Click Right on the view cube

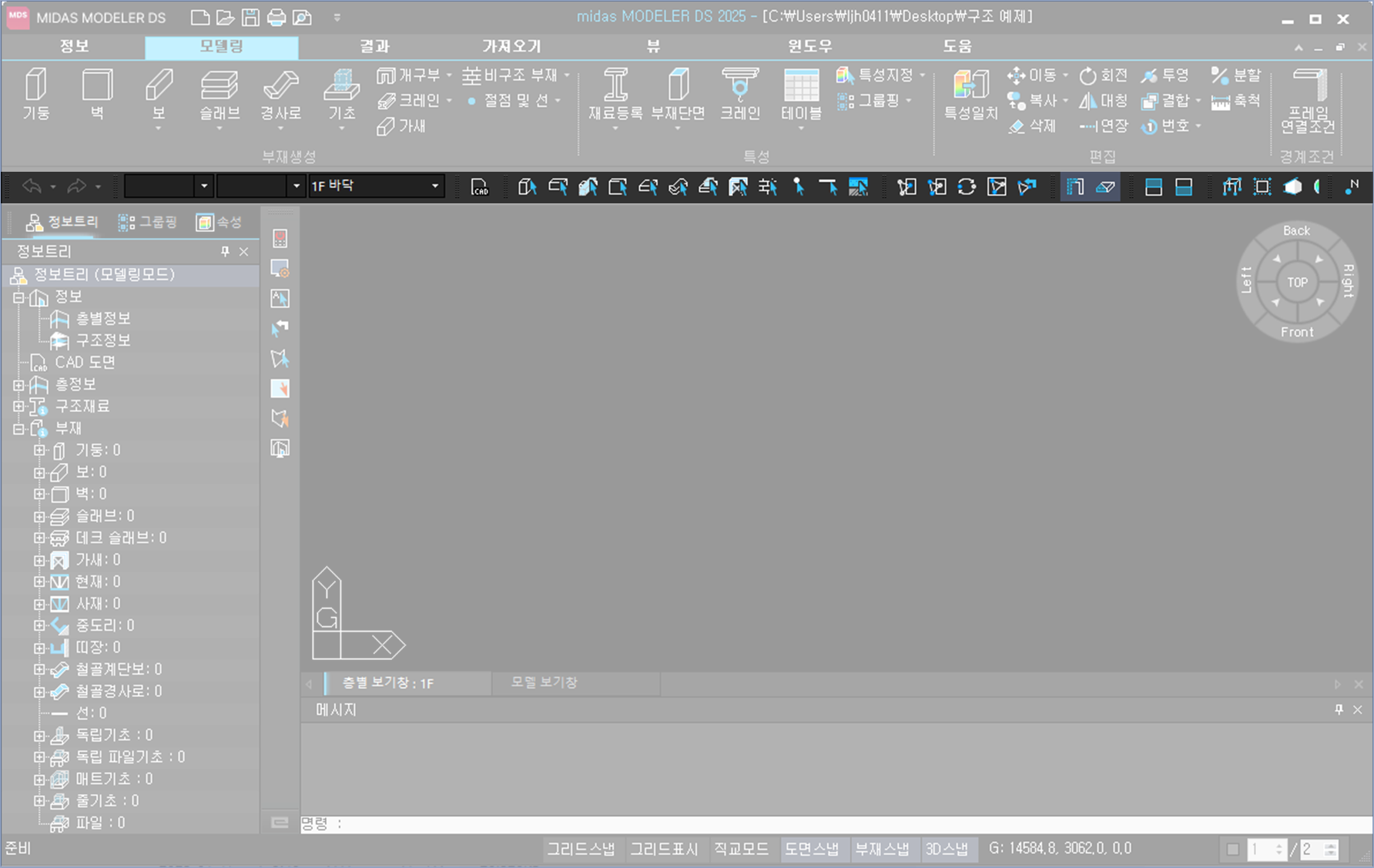[1348, 280]
